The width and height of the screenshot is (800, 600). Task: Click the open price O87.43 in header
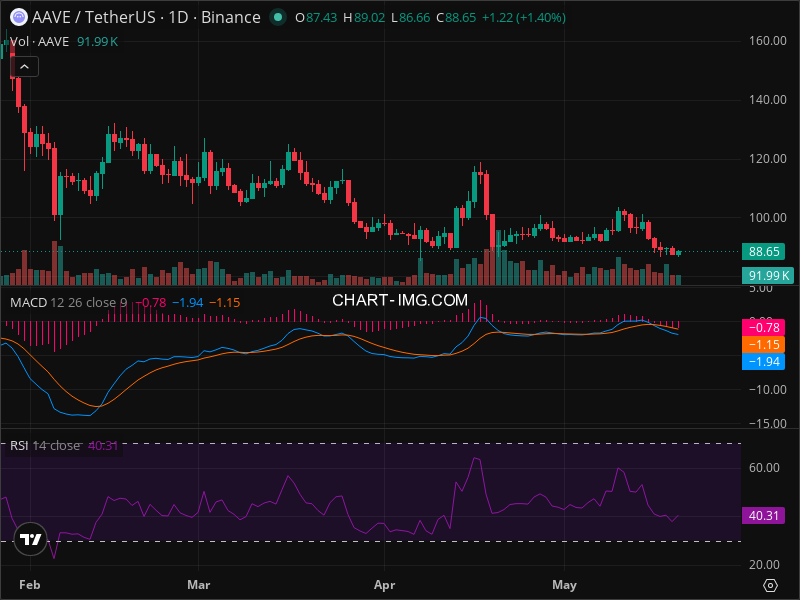coord(316,18)
